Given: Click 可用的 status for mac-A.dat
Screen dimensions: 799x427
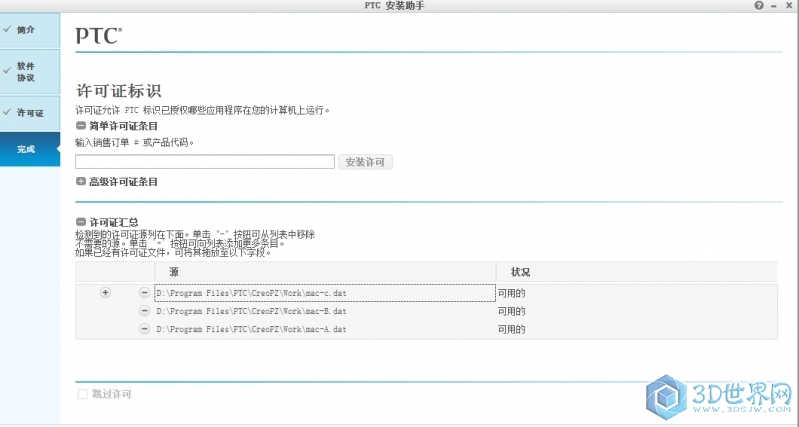Looking at the screenshot, I should pos(512,330).
